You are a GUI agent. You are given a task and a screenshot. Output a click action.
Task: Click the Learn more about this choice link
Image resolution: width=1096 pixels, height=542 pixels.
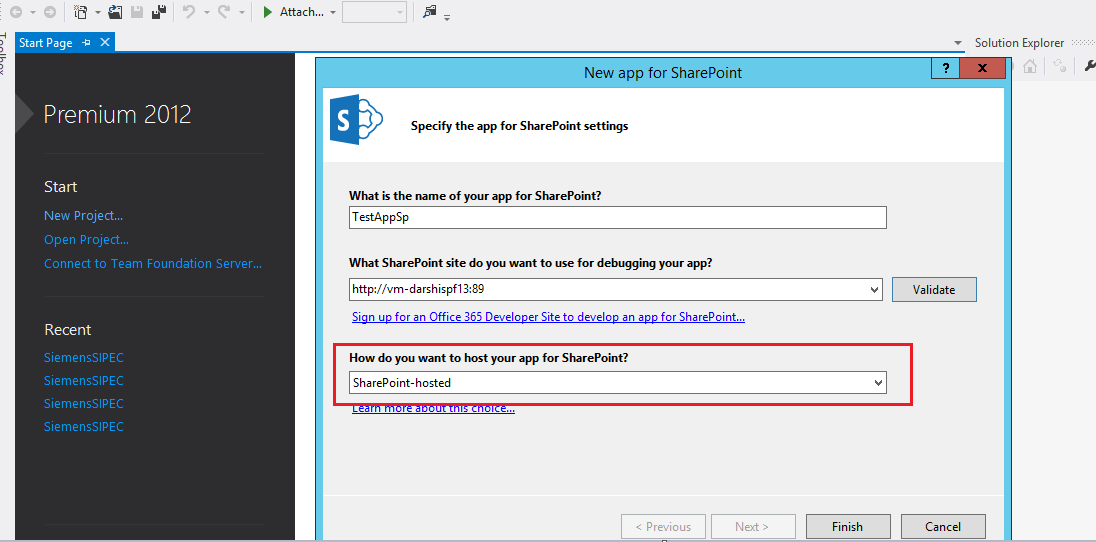[433, 408]
